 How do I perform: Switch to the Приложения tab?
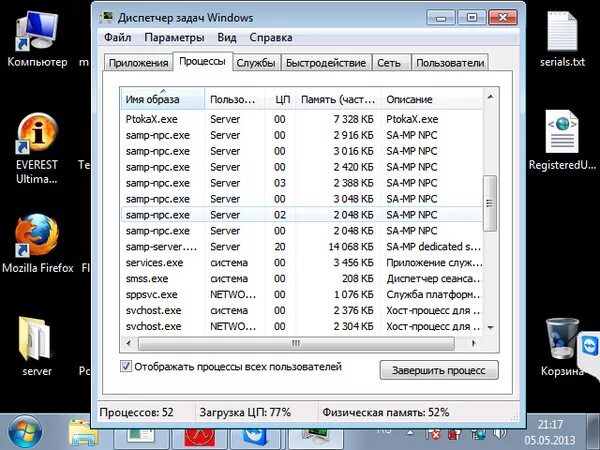[138, 63]
